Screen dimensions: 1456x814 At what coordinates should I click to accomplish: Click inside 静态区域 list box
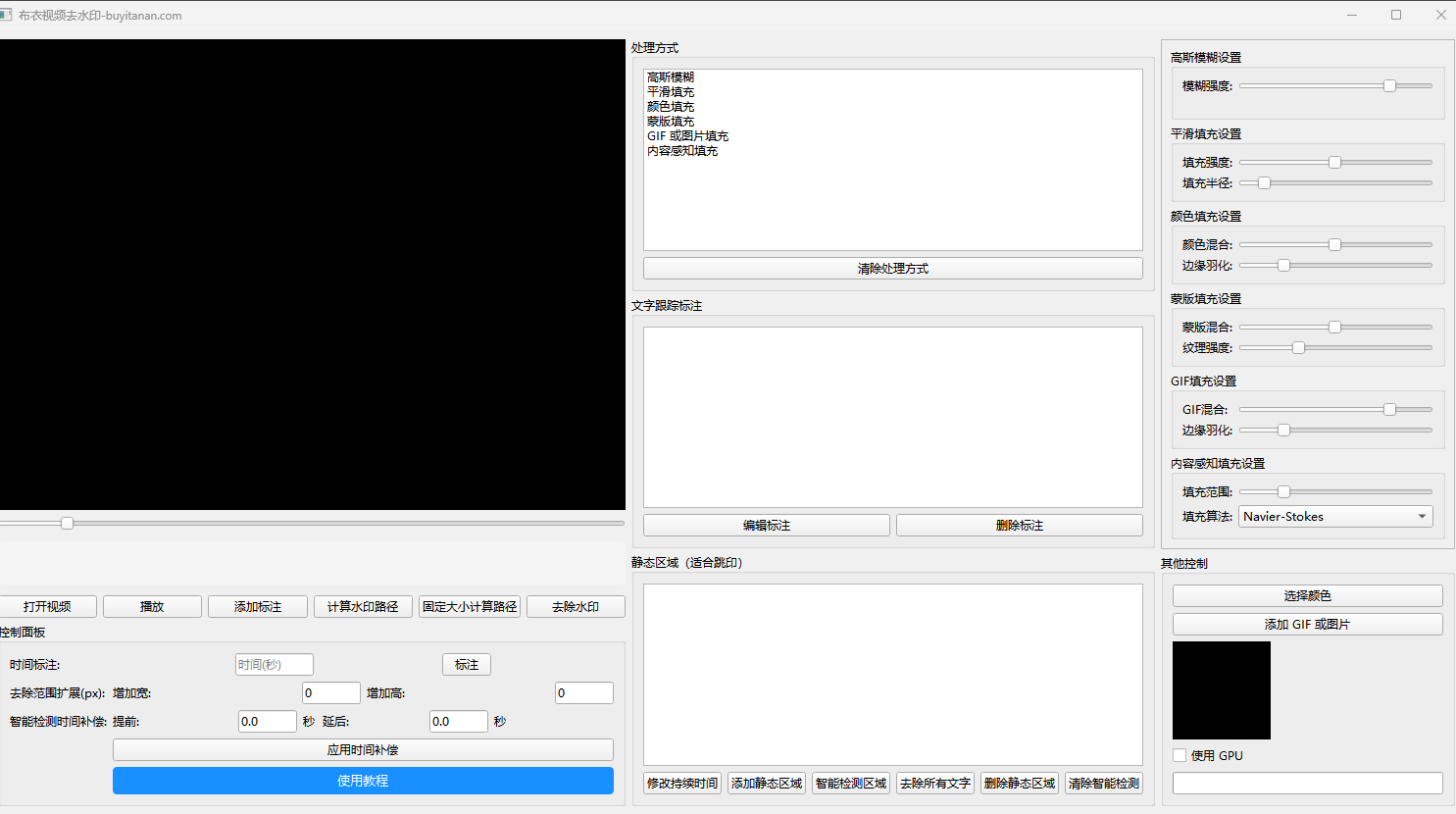point(893,675)
